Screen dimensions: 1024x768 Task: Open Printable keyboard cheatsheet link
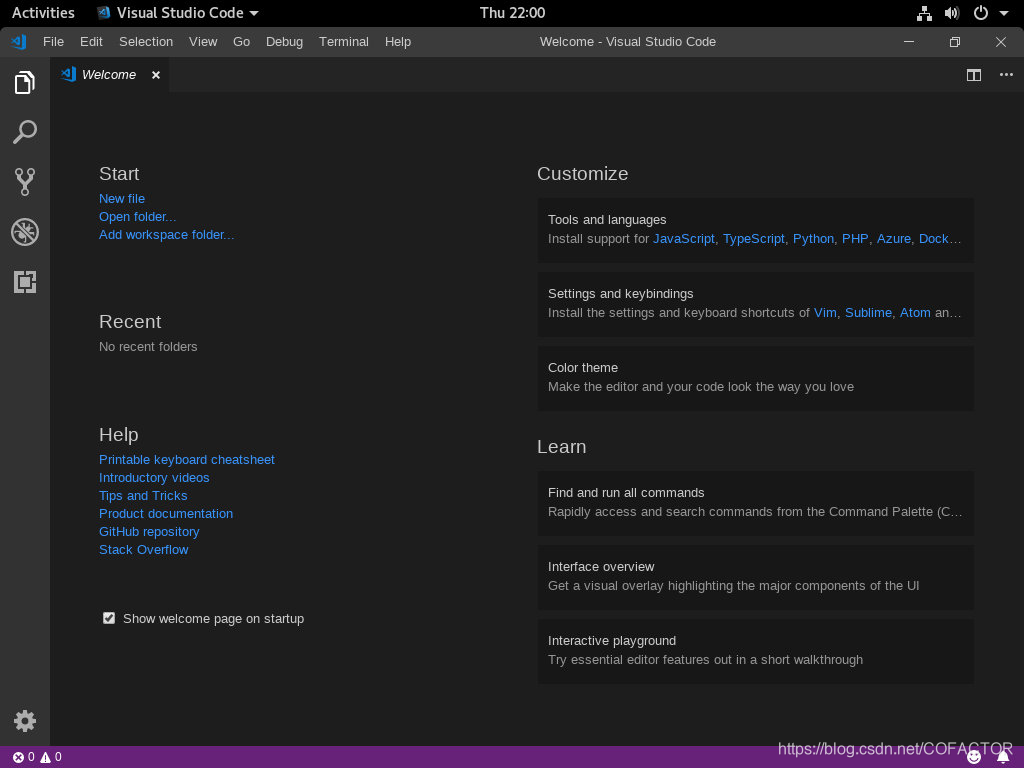(x=187, y=460)
